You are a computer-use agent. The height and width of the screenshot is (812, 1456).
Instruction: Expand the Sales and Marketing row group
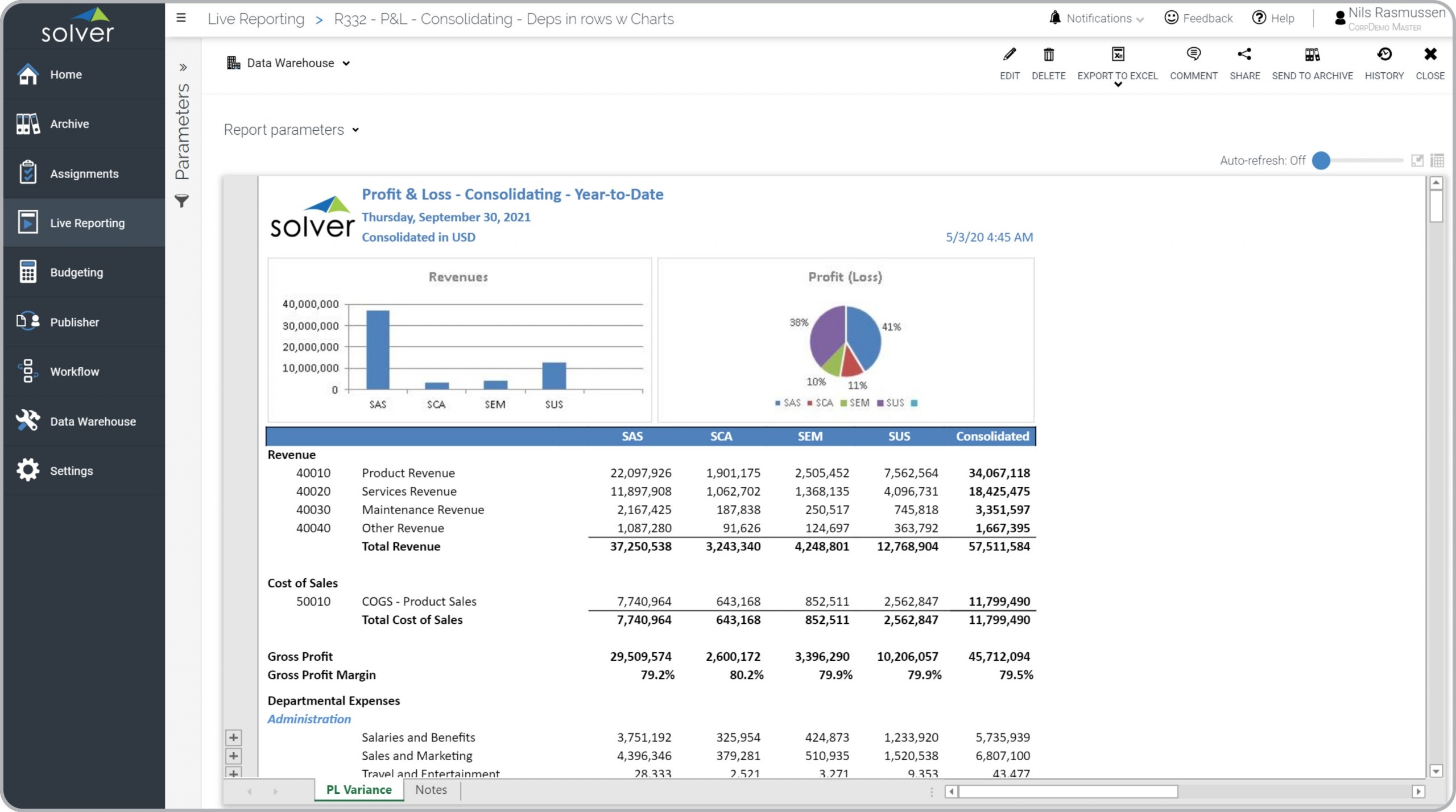[233, 756]
